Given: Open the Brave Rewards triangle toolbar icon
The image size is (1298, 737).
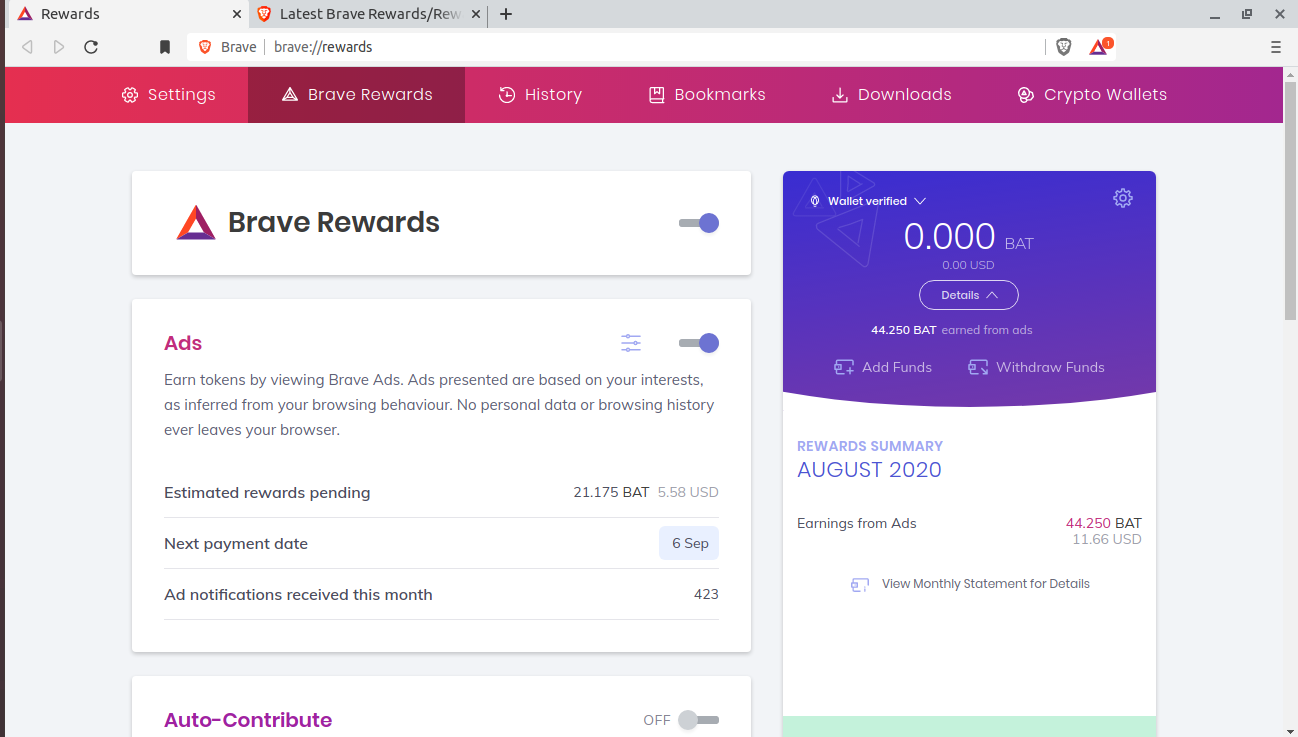Looking at the screenshot, I should pyautogui.click(x=1100, y=46).
